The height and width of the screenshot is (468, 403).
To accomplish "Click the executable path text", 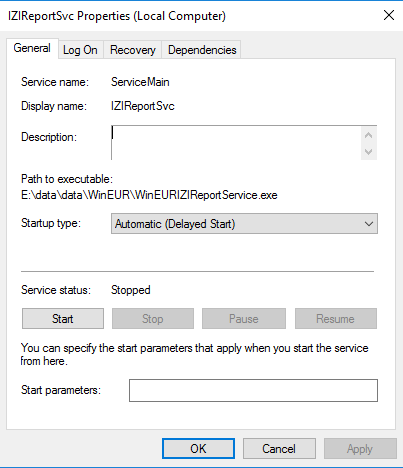I will click(149, 195).
